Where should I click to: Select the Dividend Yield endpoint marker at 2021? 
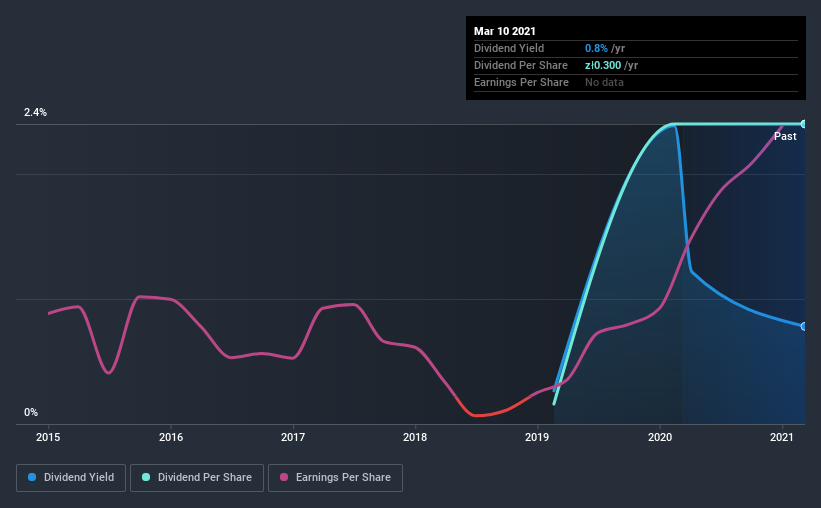point(804,326)
